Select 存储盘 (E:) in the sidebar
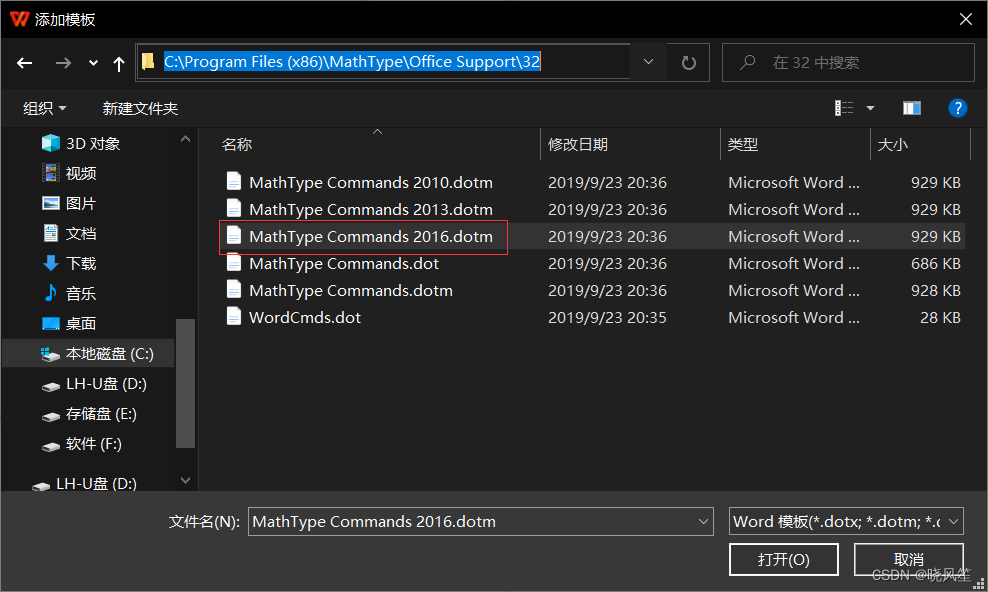 point(88,414)
